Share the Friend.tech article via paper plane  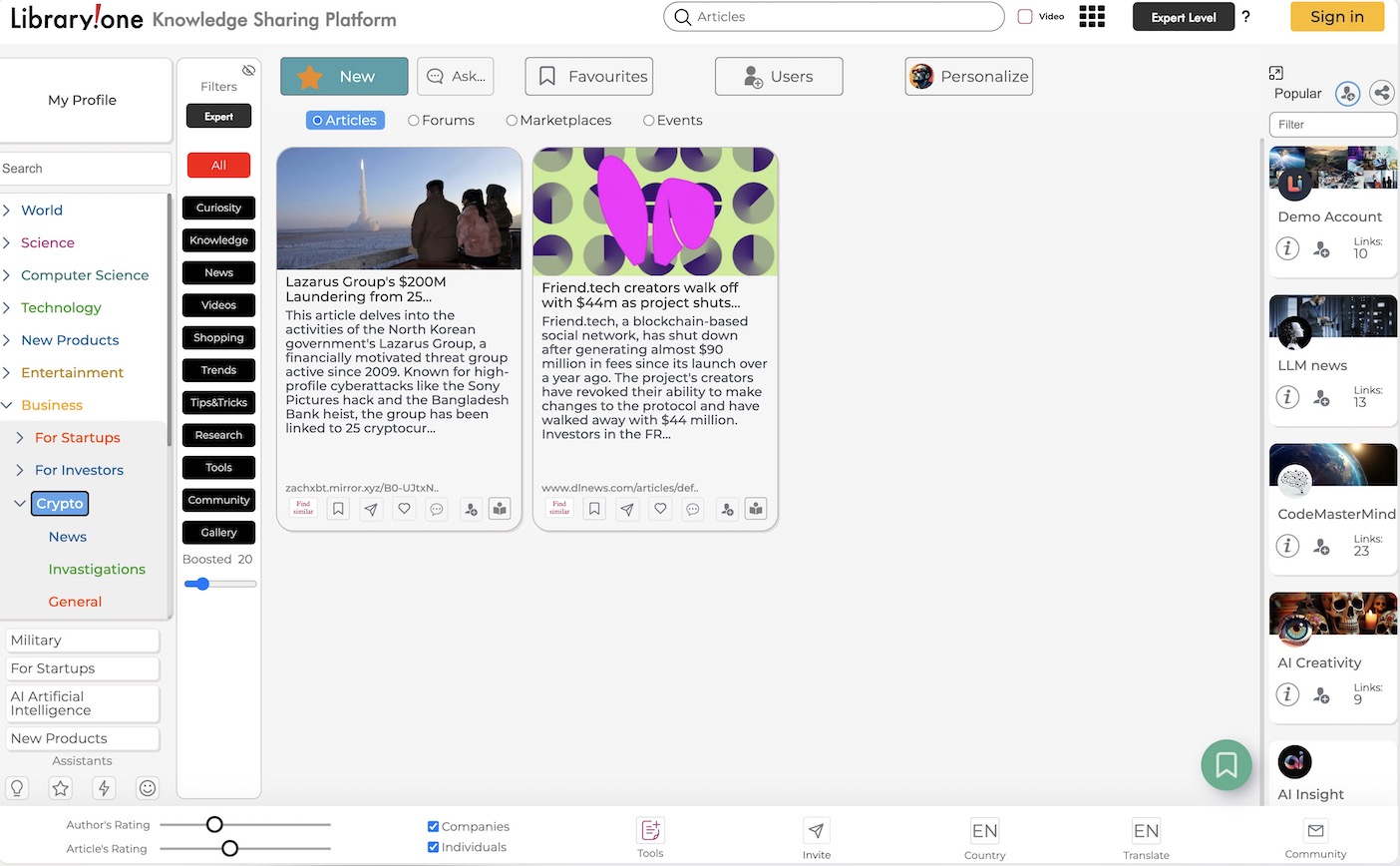(x=627, y=509)
